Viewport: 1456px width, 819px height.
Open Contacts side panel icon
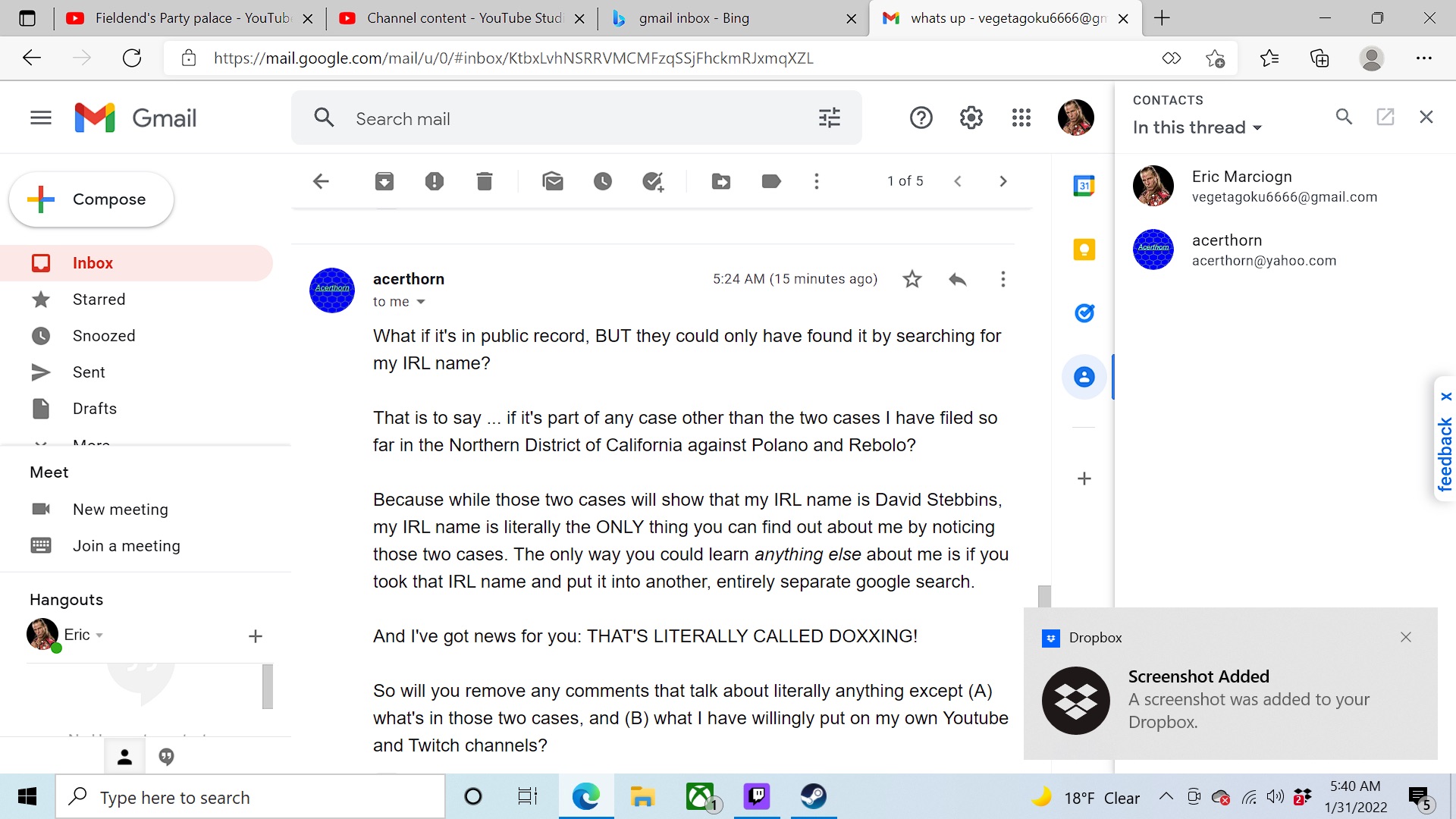click(1084, 377)
